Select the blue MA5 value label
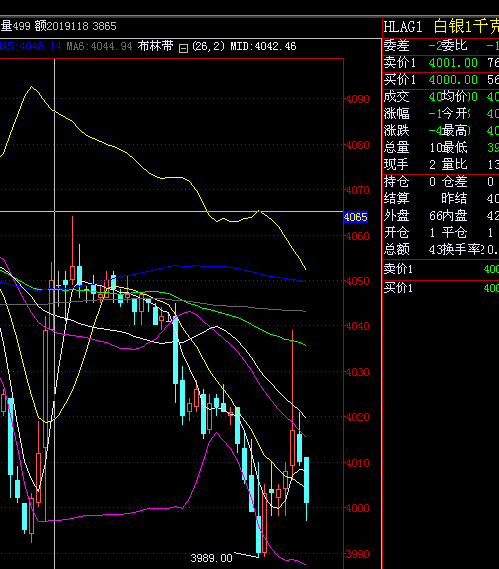 pos(30,46)
